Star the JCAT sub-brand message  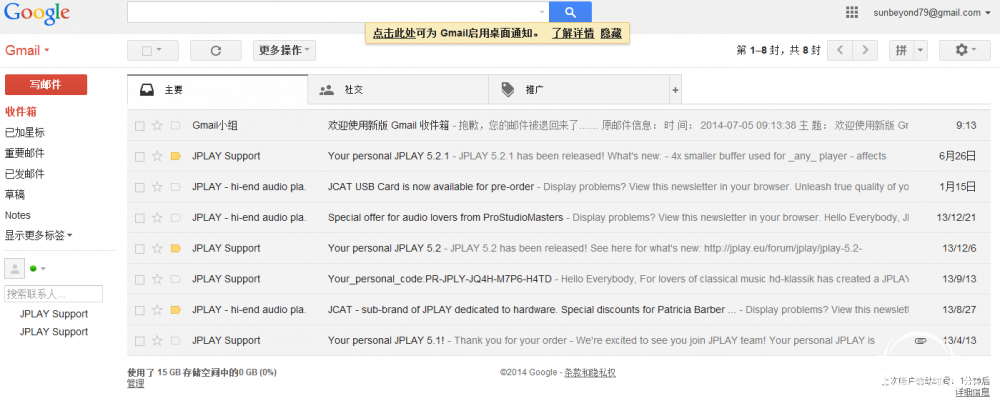click(x=157, y=310)
